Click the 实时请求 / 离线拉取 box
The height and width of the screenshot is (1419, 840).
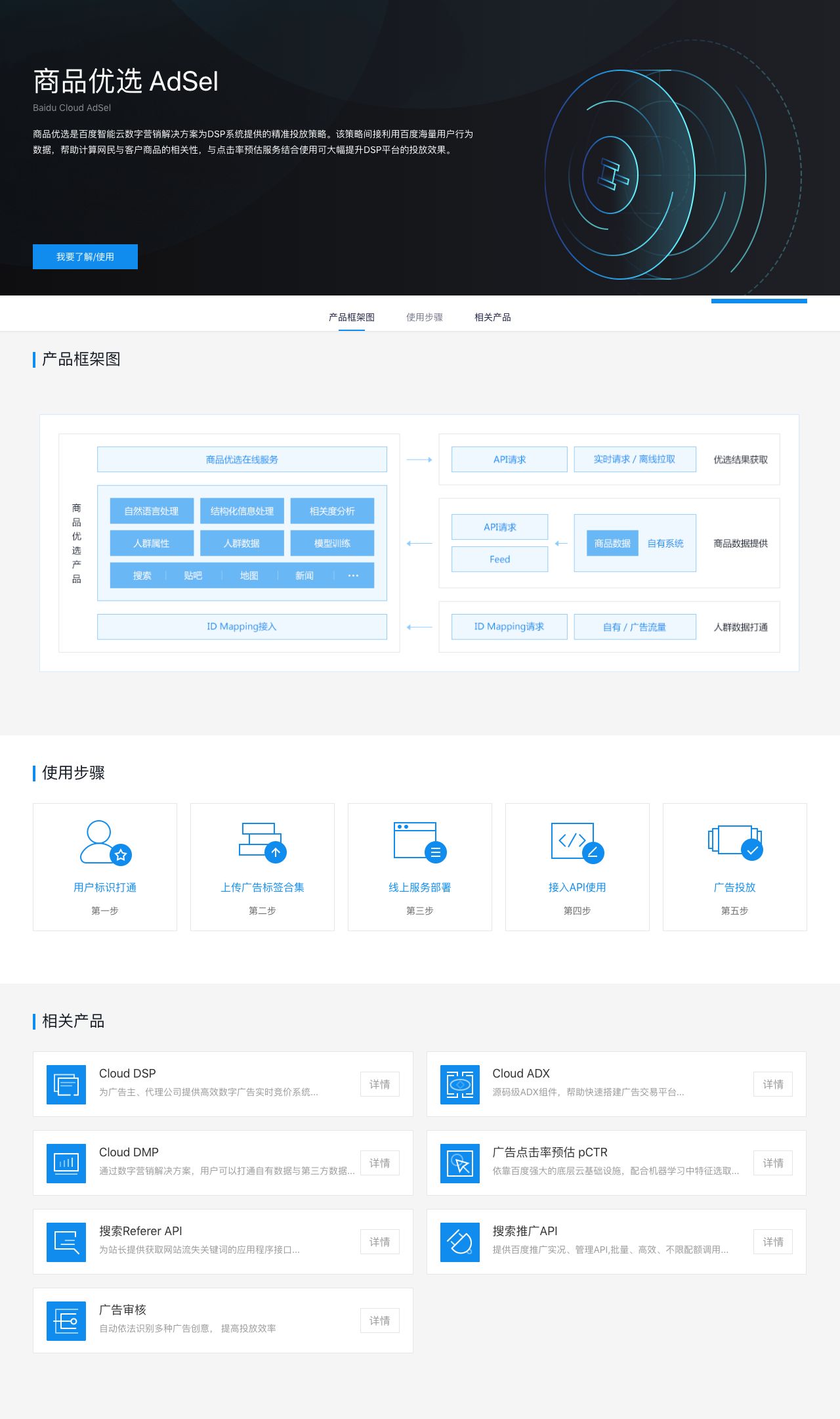[x=635, y=459]
